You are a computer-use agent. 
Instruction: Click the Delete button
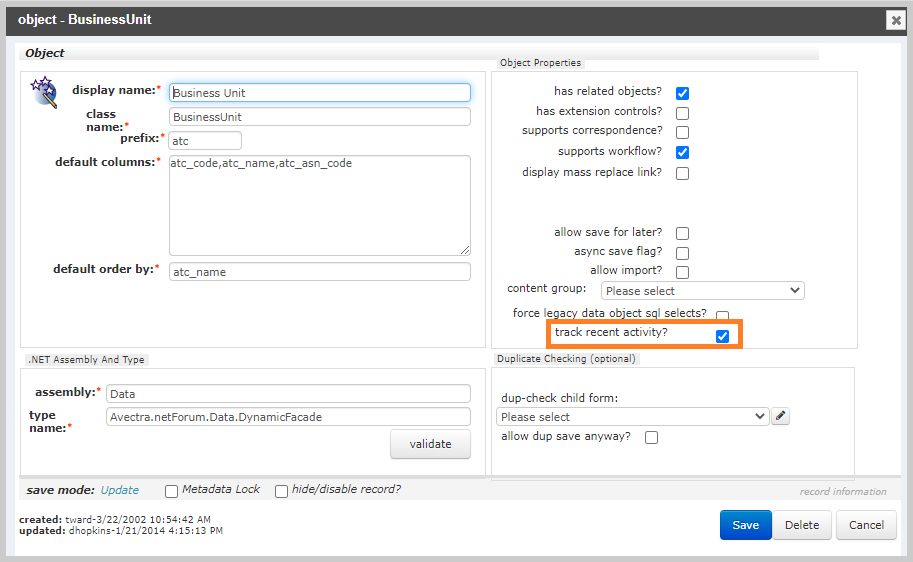coord(802,525)
